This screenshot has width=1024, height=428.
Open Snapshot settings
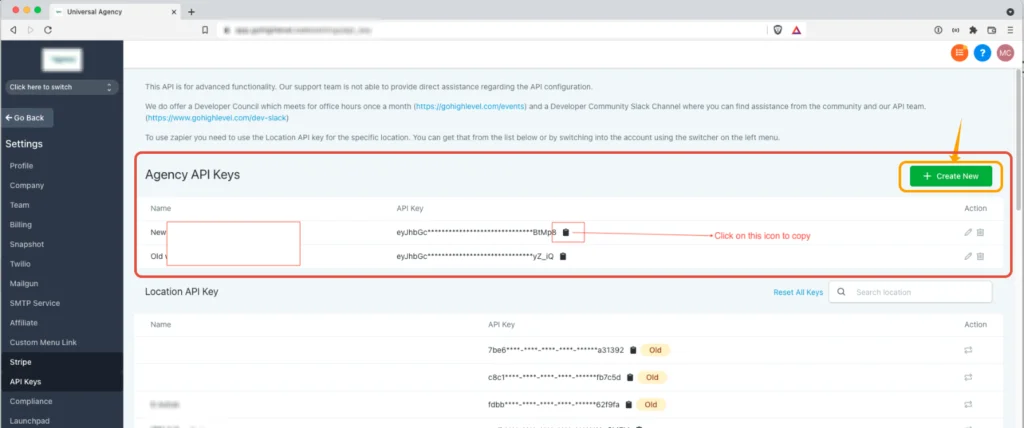(x=25, y=244)
